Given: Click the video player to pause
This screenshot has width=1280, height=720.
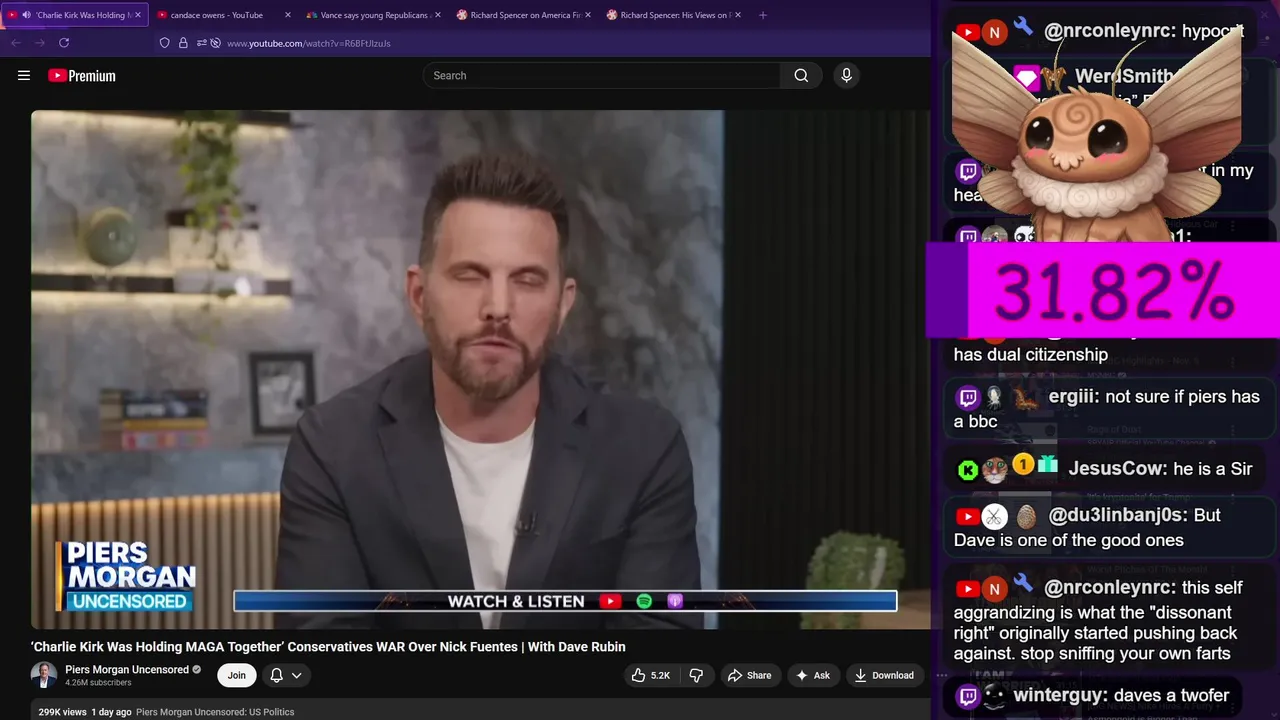Looking at the screenshot, I should coord(480,369).
